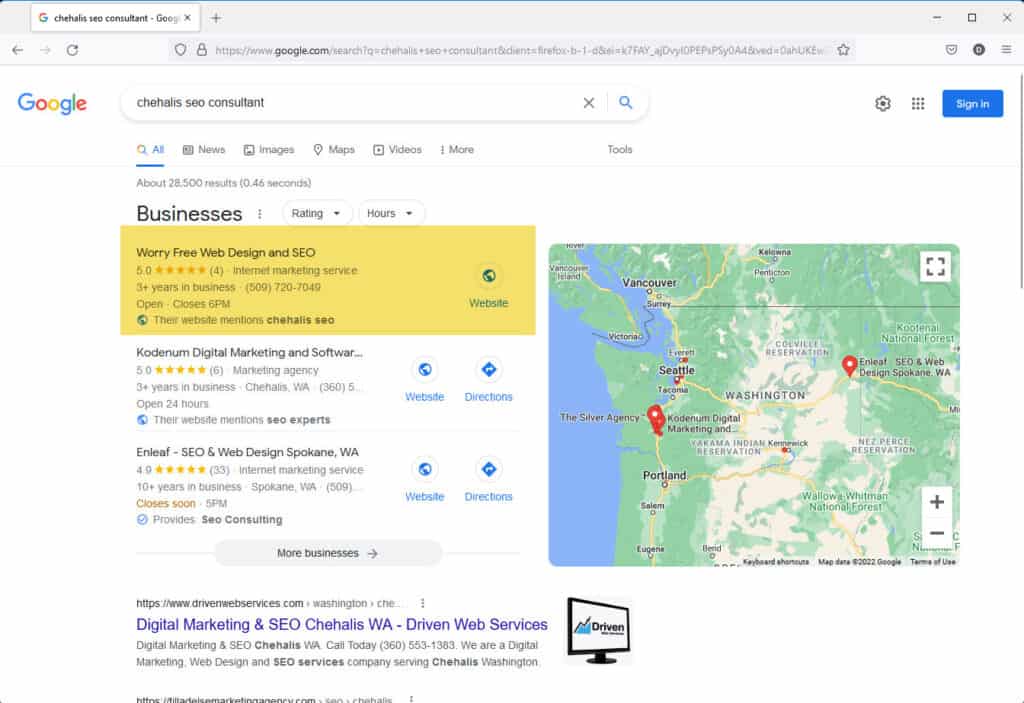
Task: Zoom out on the map
Action: 936,532
